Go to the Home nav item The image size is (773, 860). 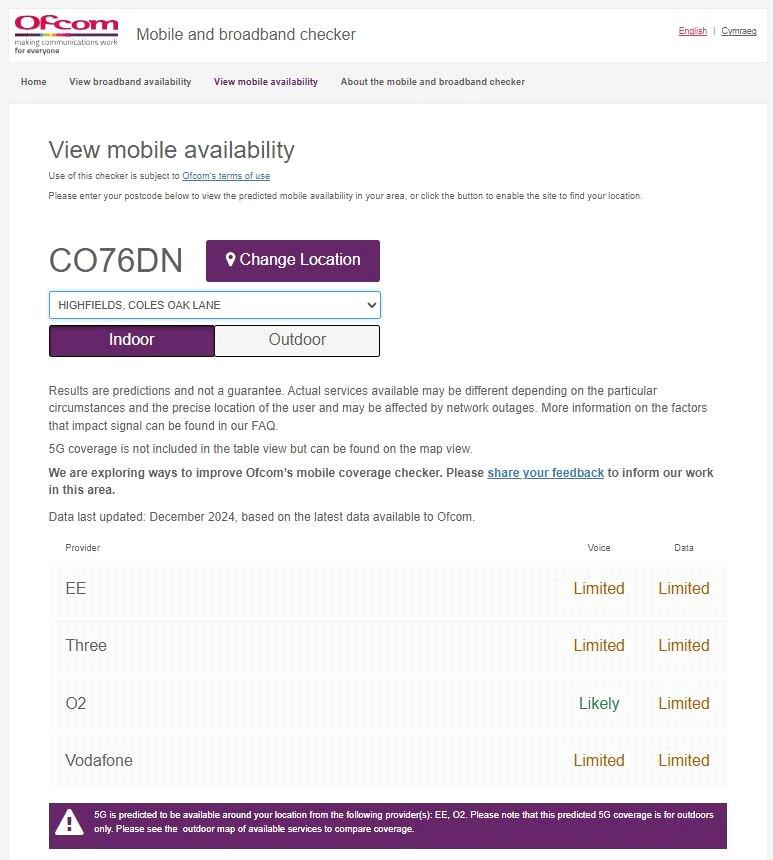click(34, 82)
